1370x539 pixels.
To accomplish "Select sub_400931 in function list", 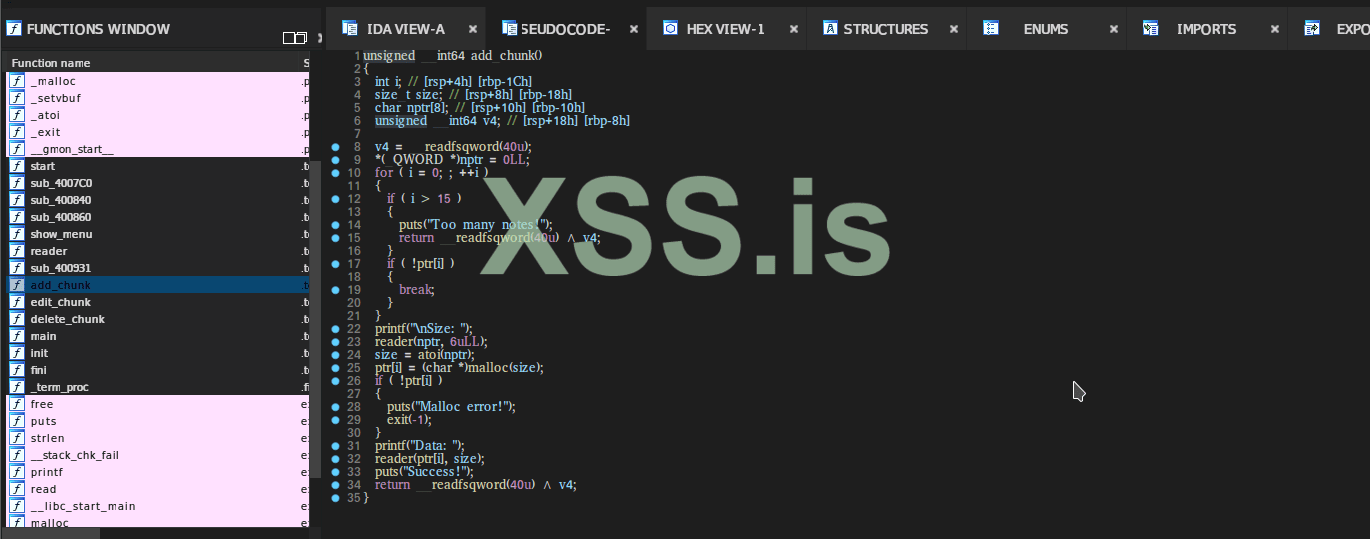I will [x=158, y=268].
